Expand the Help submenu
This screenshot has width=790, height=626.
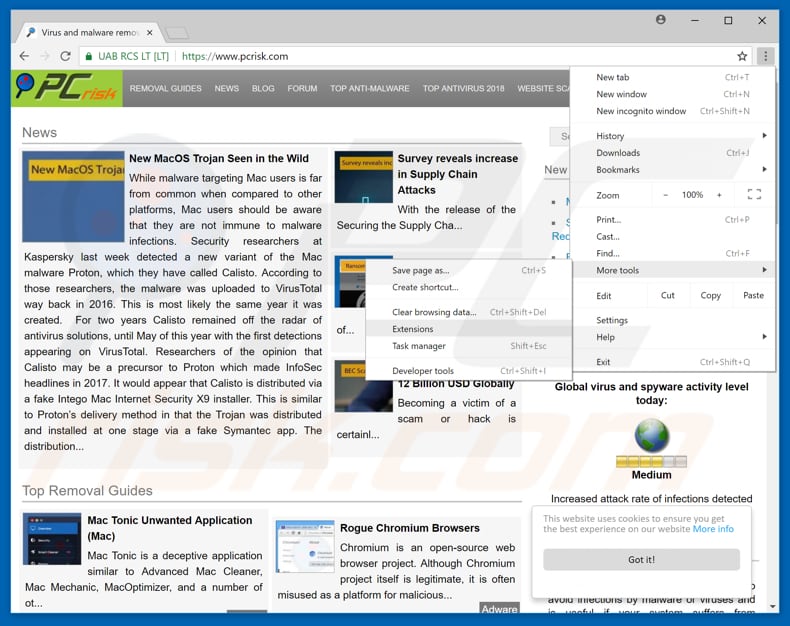pos(673,337)
